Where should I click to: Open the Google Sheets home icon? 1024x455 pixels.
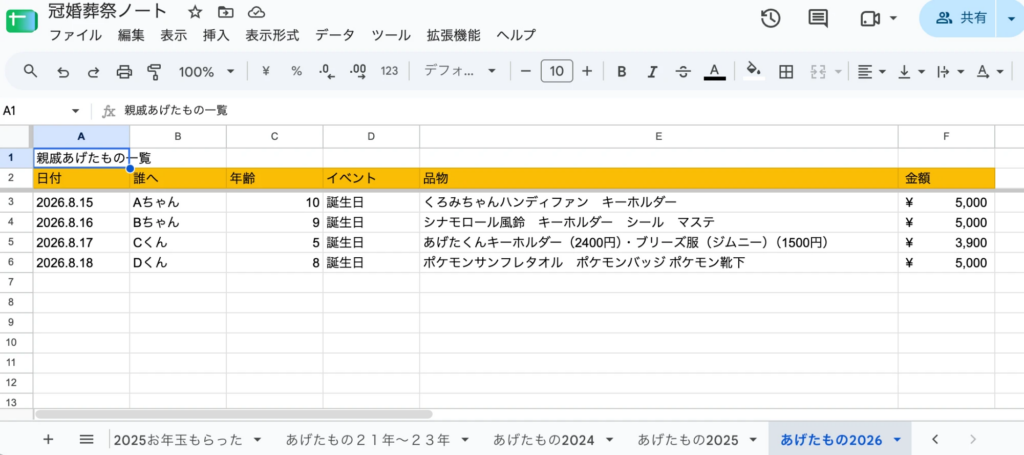click(23, 22)
